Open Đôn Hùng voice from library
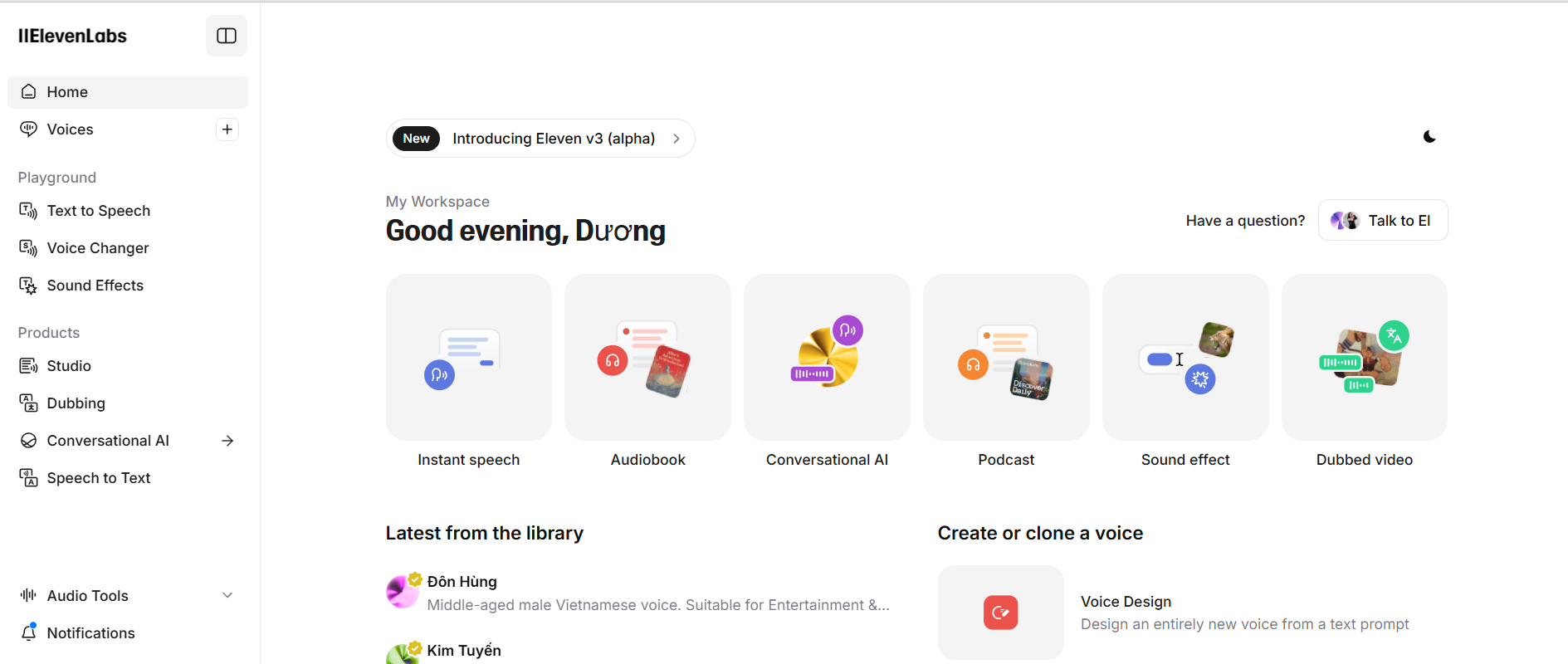The height and width of the screenshot is (664, 1568). [x=462, y=582]
